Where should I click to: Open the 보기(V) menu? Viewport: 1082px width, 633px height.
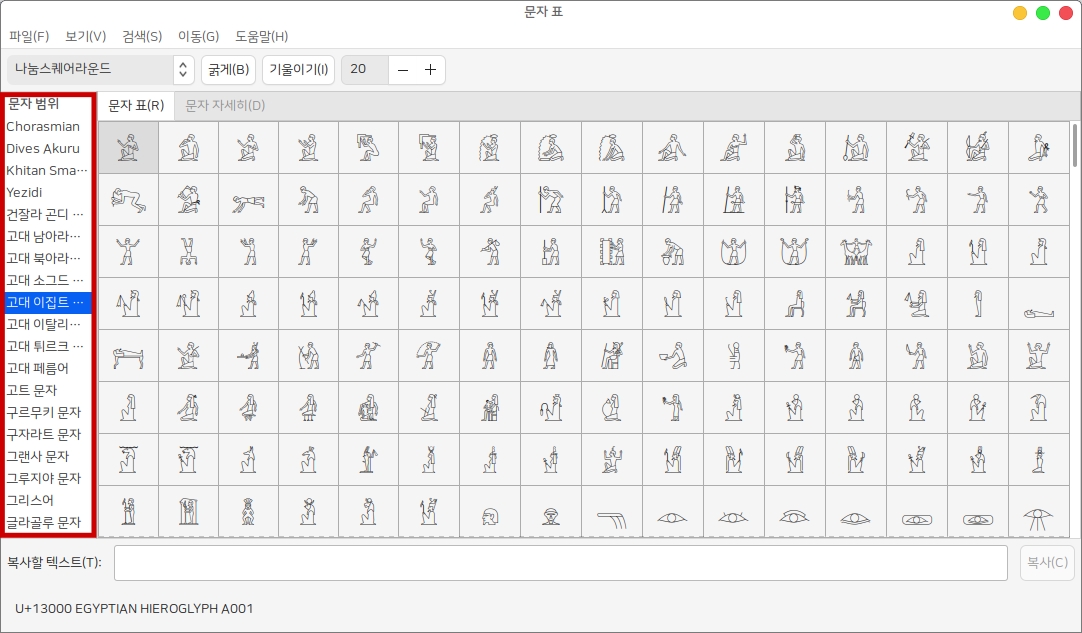(85, 36)
